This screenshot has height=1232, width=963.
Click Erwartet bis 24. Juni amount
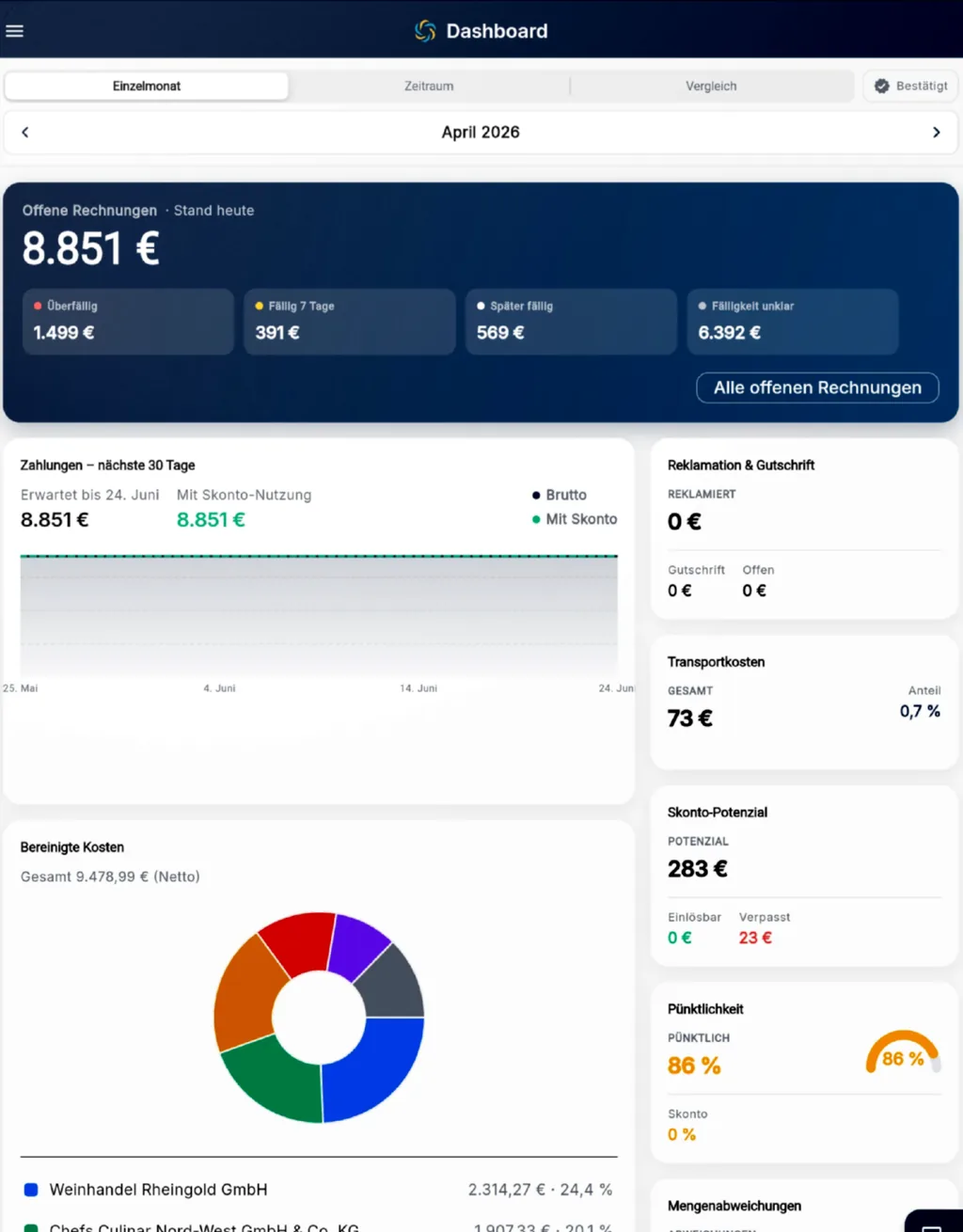tap(55, 519)
